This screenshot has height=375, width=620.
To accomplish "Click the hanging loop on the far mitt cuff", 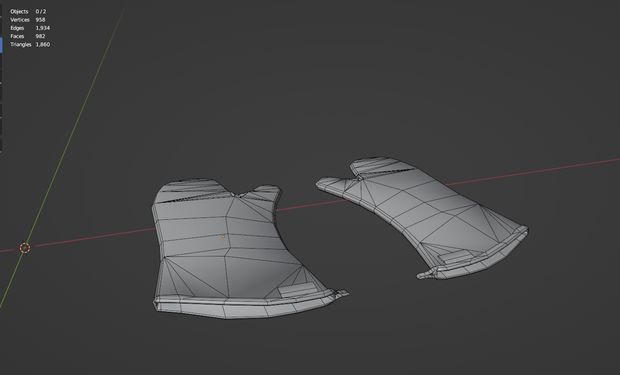I will point(426,275).
